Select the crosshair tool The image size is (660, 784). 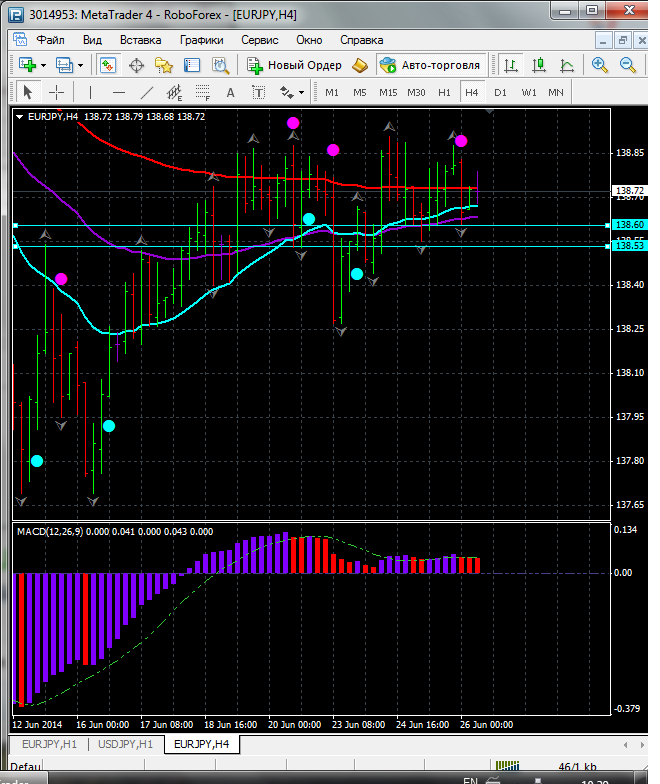click(x=56, y=92)
